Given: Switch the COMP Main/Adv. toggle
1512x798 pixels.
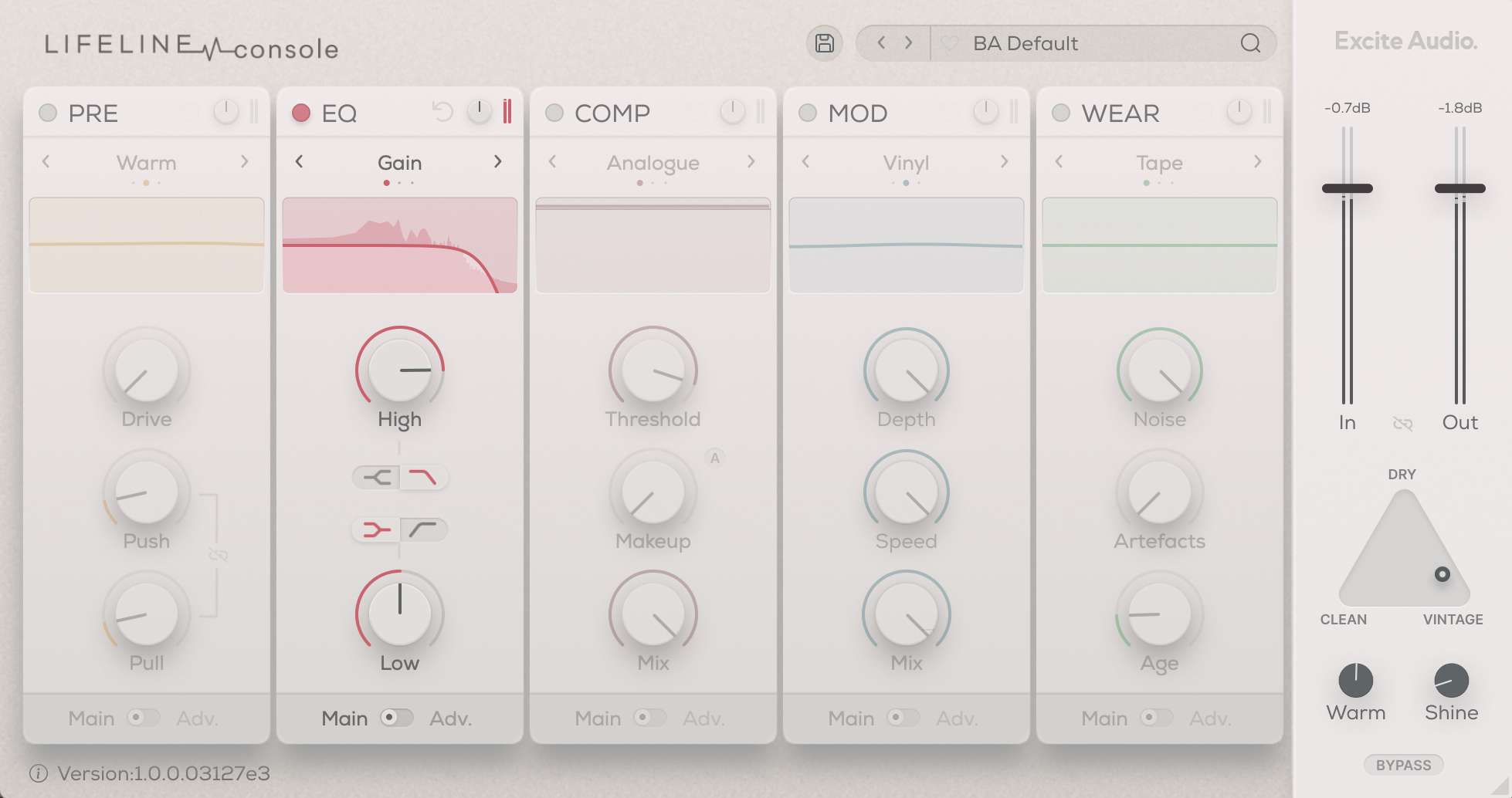Looking at the screenshot, I should pos(649,718).
